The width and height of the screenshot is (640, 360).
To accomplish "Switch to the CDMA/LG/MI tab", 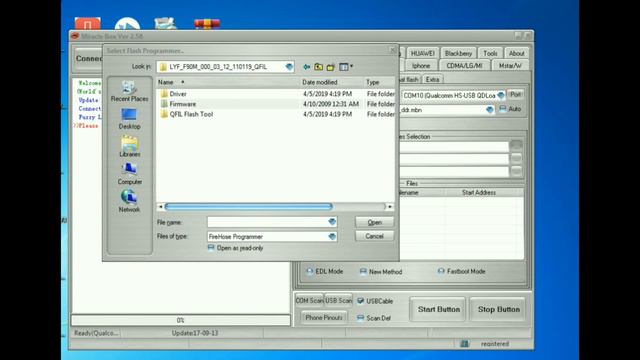I will [464, 66].
